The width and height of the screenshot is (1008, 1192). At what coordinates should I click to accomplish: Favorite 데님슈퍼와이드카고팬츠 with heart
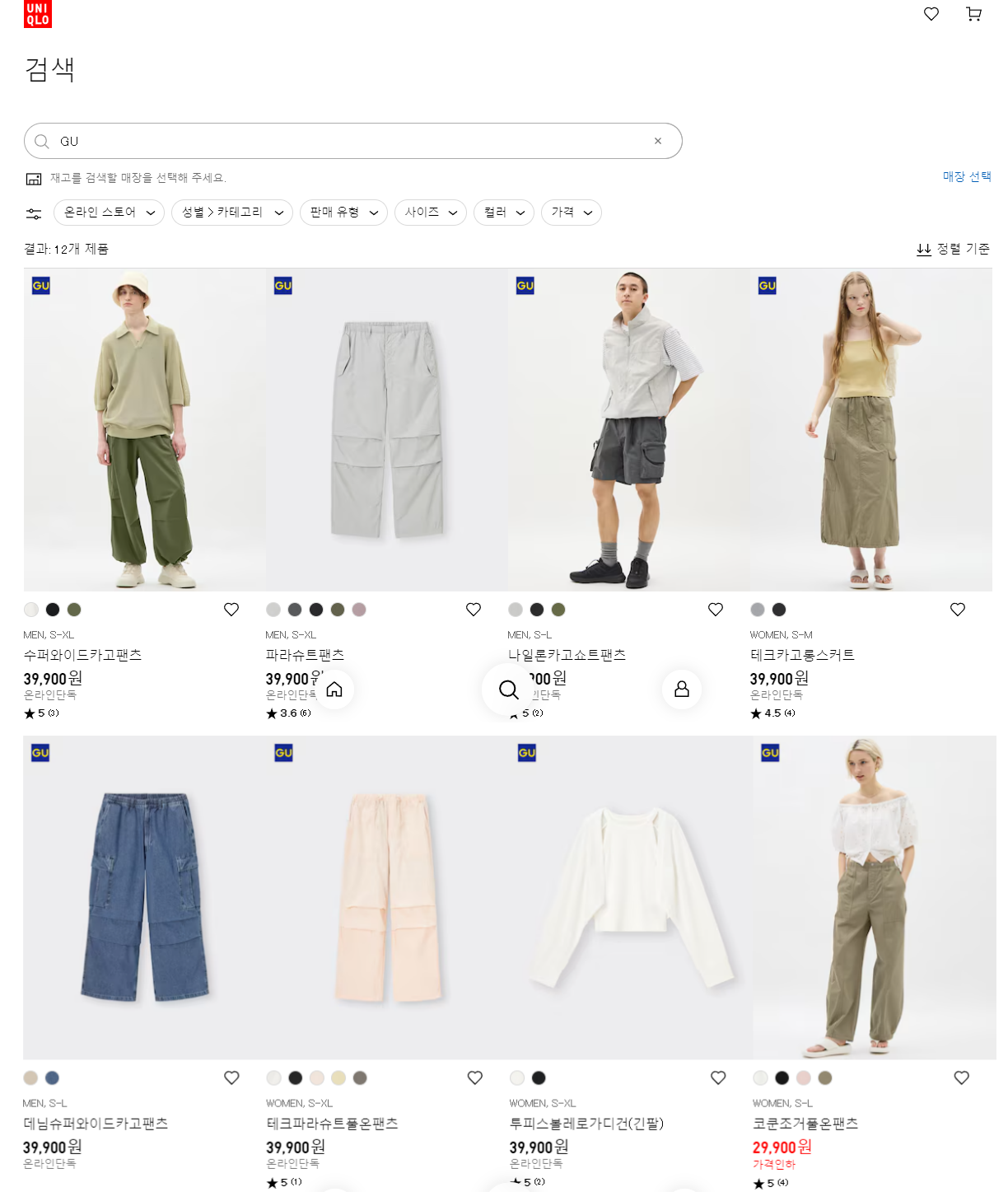pyautogui.click(x=232, y=1077)
